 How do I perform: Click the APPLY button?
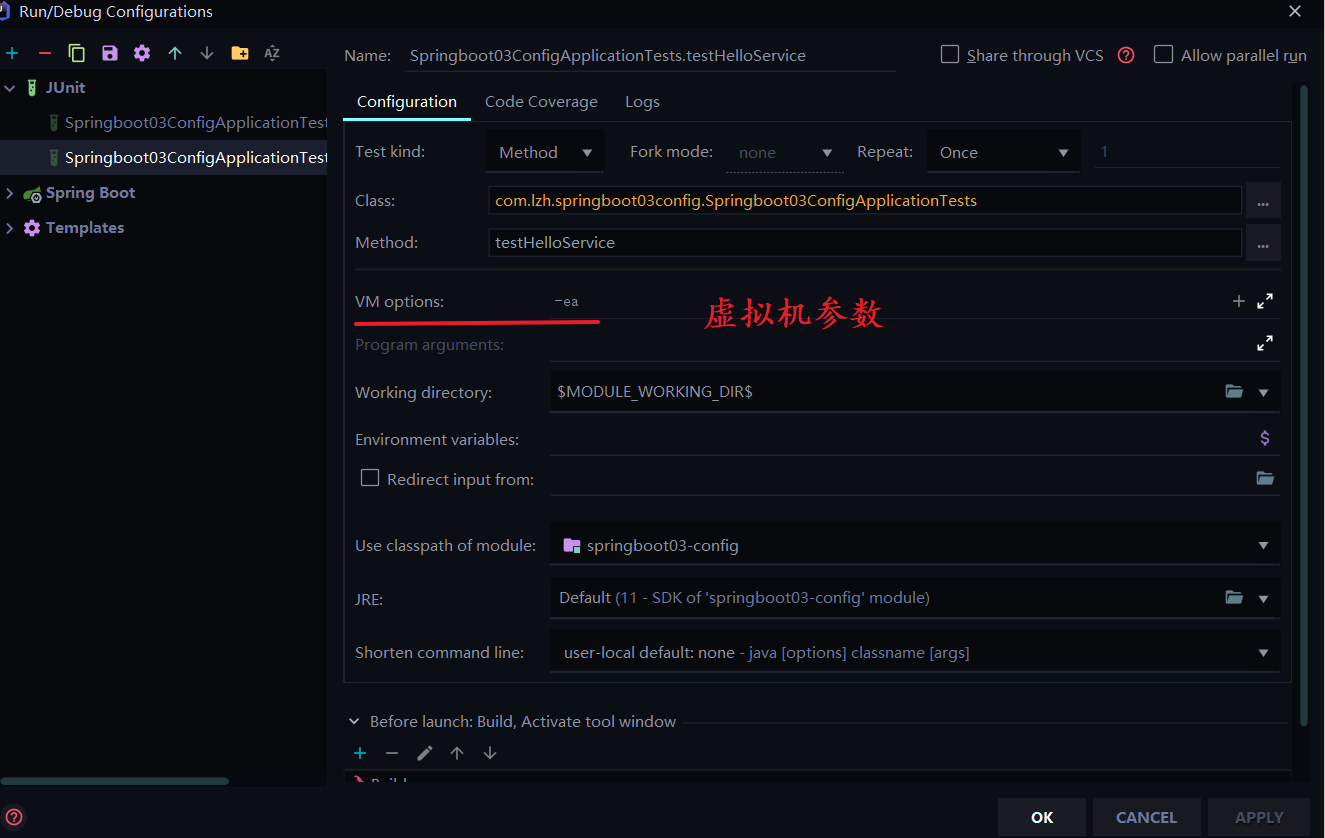click(1259, 817)
